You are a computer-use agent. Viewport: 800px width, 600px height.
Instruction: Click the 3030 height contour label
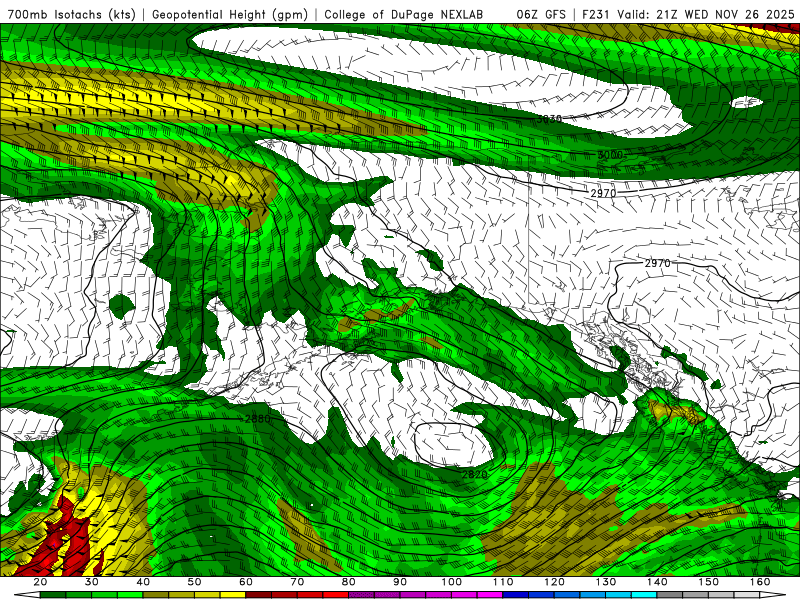pos(549,119)
